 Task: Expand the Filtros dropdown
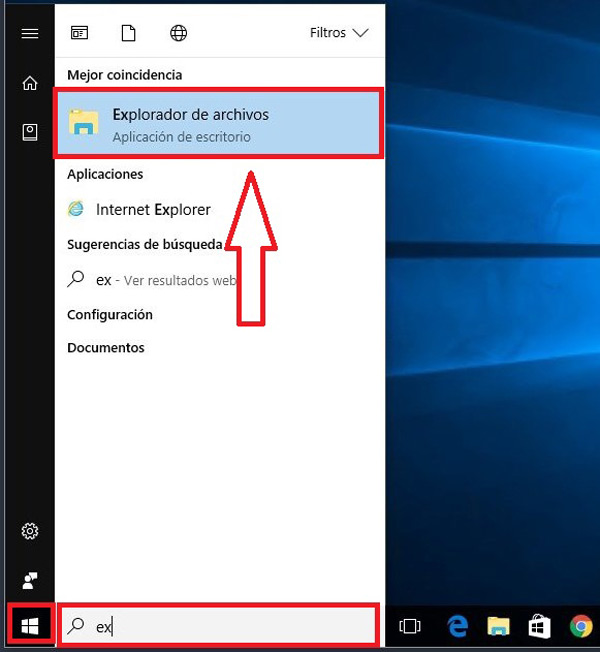click(x=341, y=33)
